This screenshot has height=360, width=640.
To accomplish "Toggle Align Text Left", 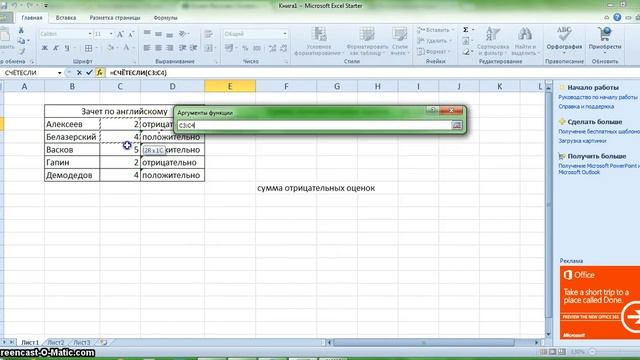I will [x=147, y=48].
